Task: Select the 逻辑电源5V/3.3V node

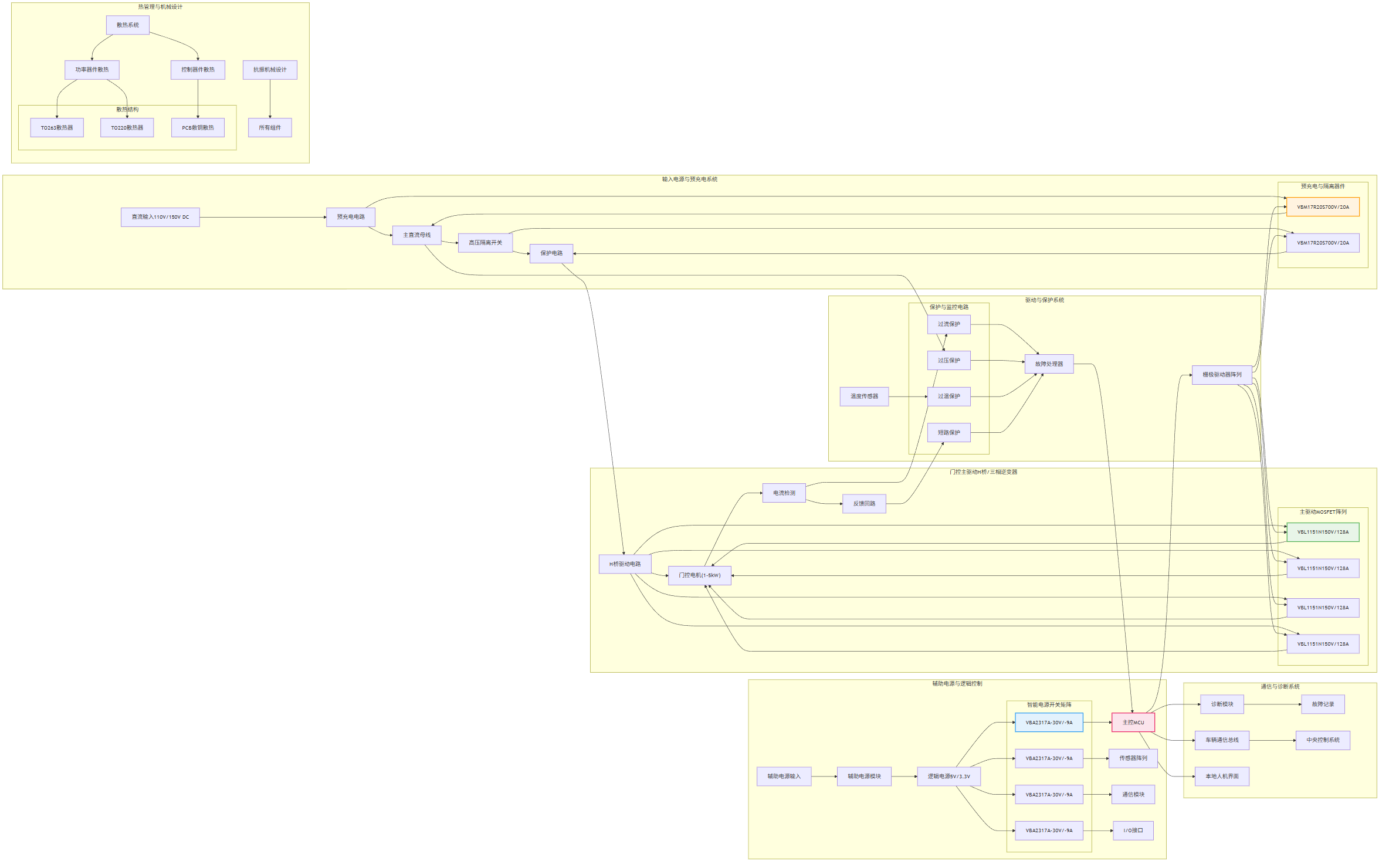Action: coord(948,777)
